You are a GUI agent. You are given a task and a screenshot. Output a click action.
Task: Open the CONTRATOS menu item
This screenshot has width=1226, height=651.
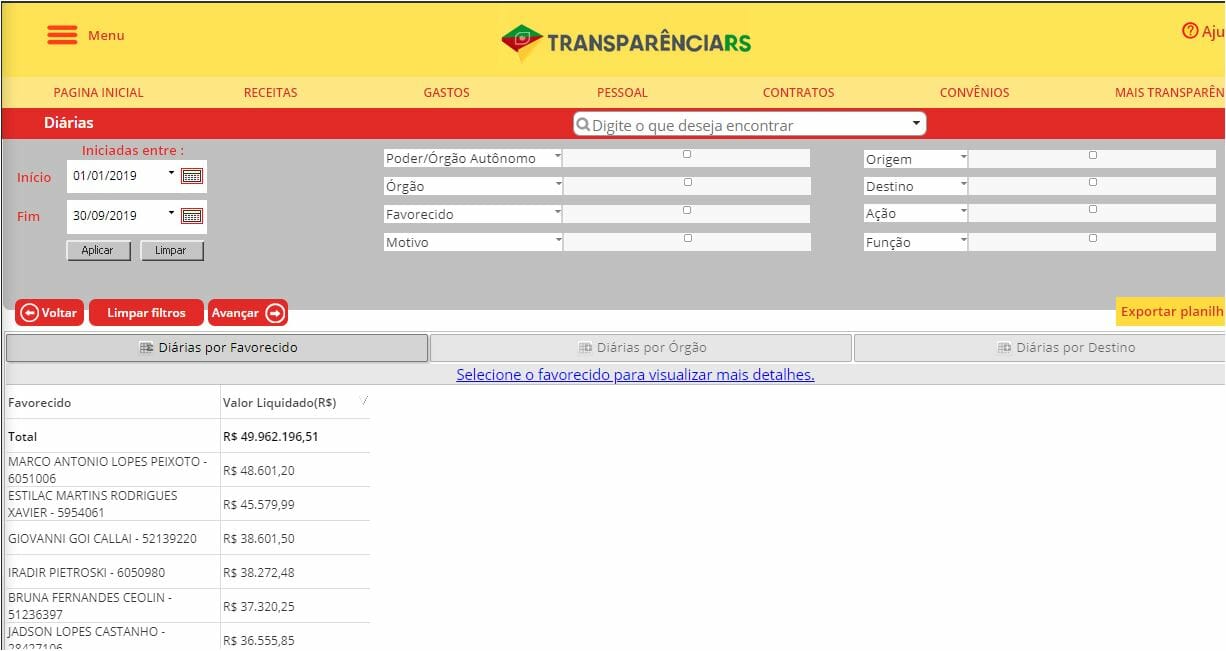pos(798,92)
